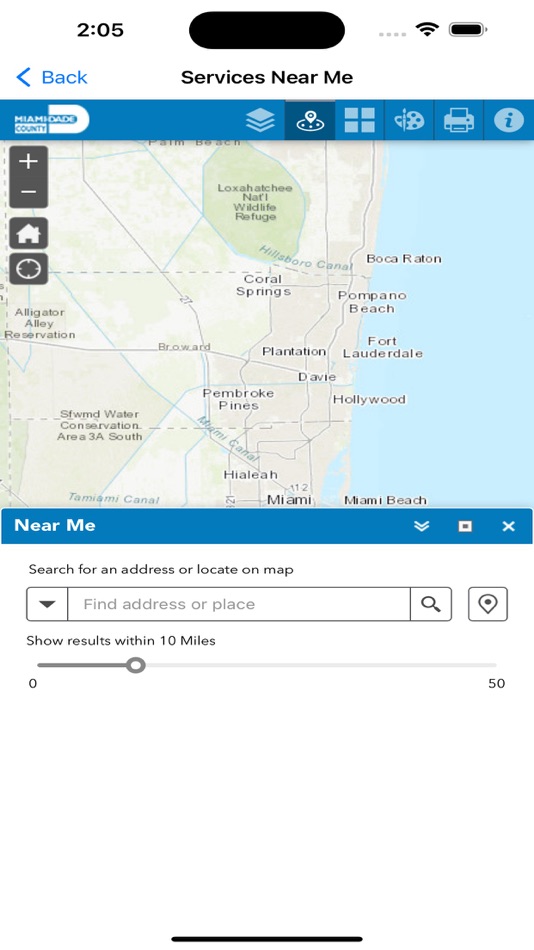The image size is (534, 950).
Task: Click the Alligator Alley Reservation label
Action: point(40,324)
